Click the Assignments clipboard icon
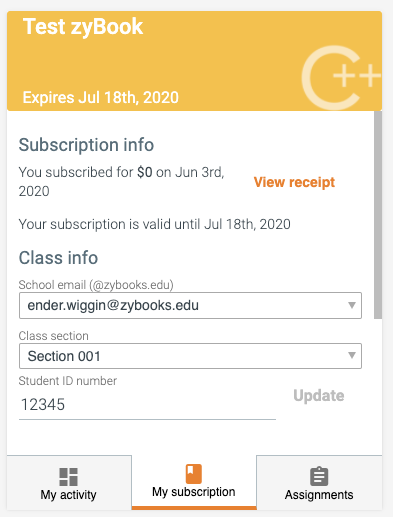 (x=319, y=476)
